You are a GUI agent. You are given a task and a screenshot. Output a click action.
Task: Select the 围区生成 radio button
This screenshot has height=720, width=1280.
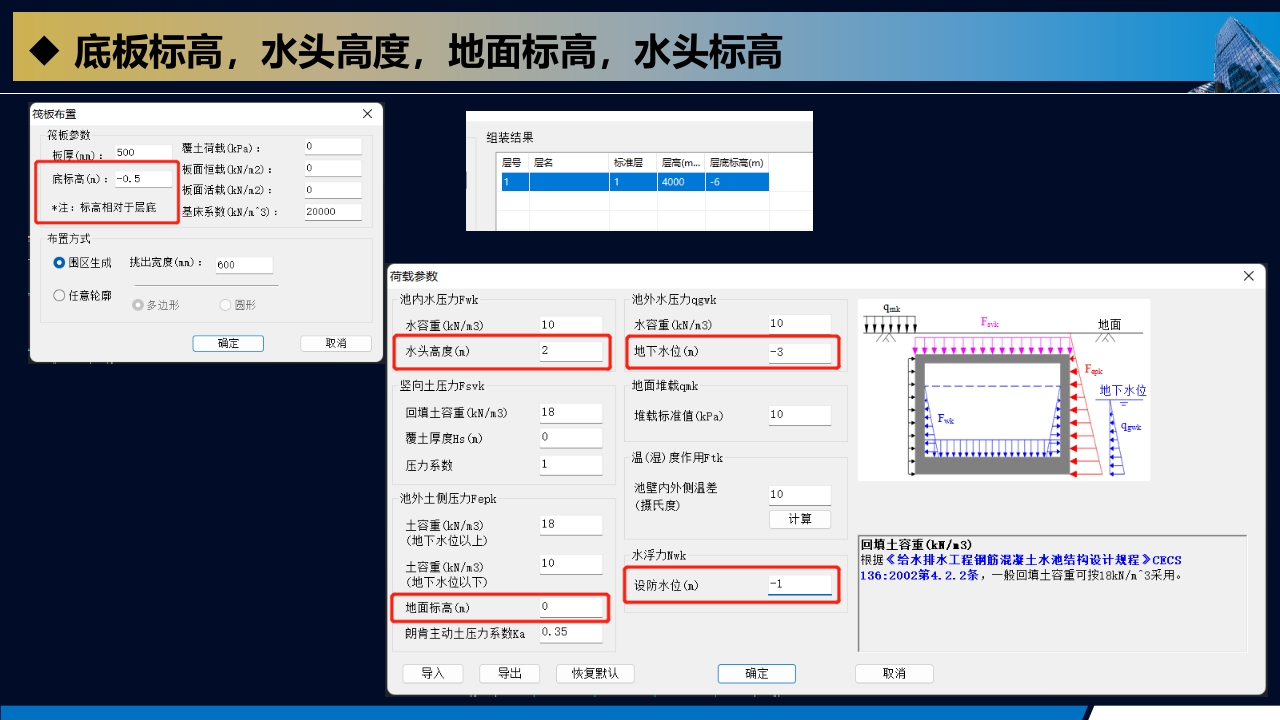coord(59,263)
